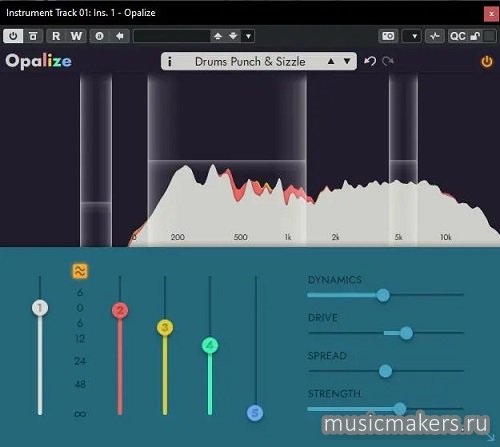Click the STRENGTH label
The width and height of the screenshot is (500, 447).
click(x=334, y=394)
